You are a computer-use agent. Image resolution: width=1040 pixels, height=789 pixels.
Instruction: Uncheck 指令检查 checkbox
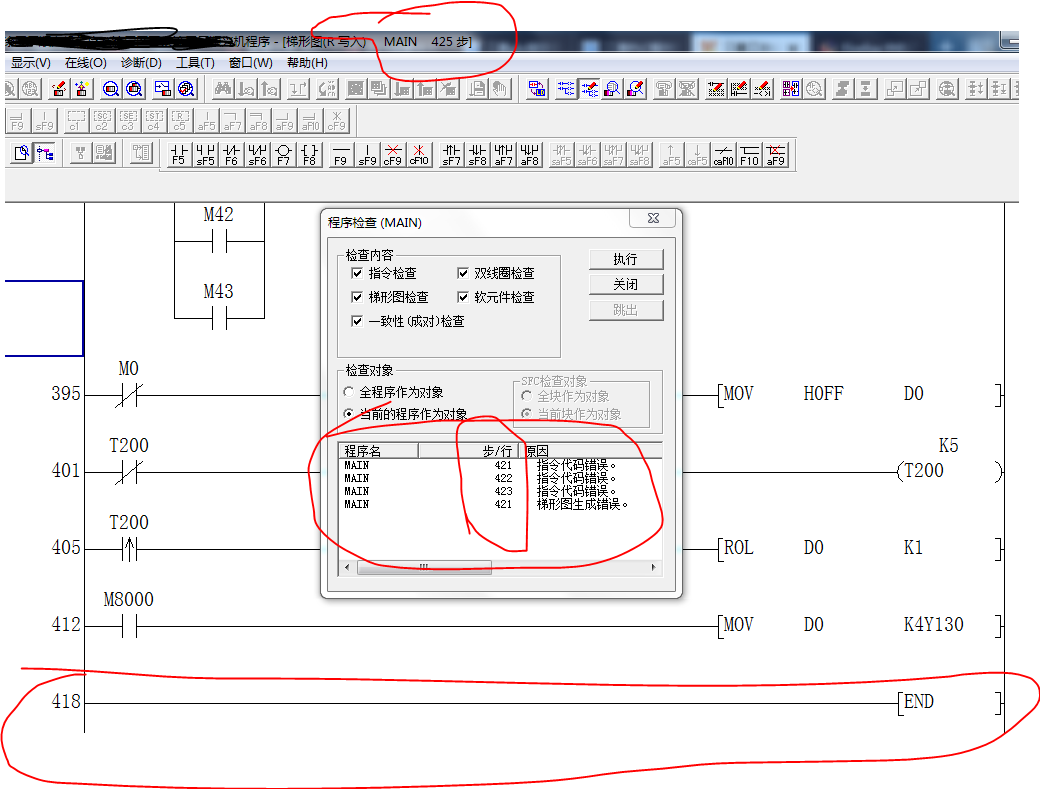click(x=357, y=273)
